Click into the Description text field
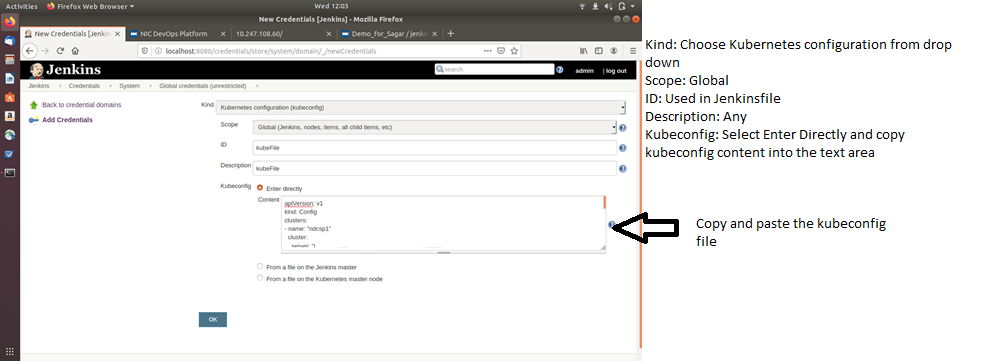 434,168
